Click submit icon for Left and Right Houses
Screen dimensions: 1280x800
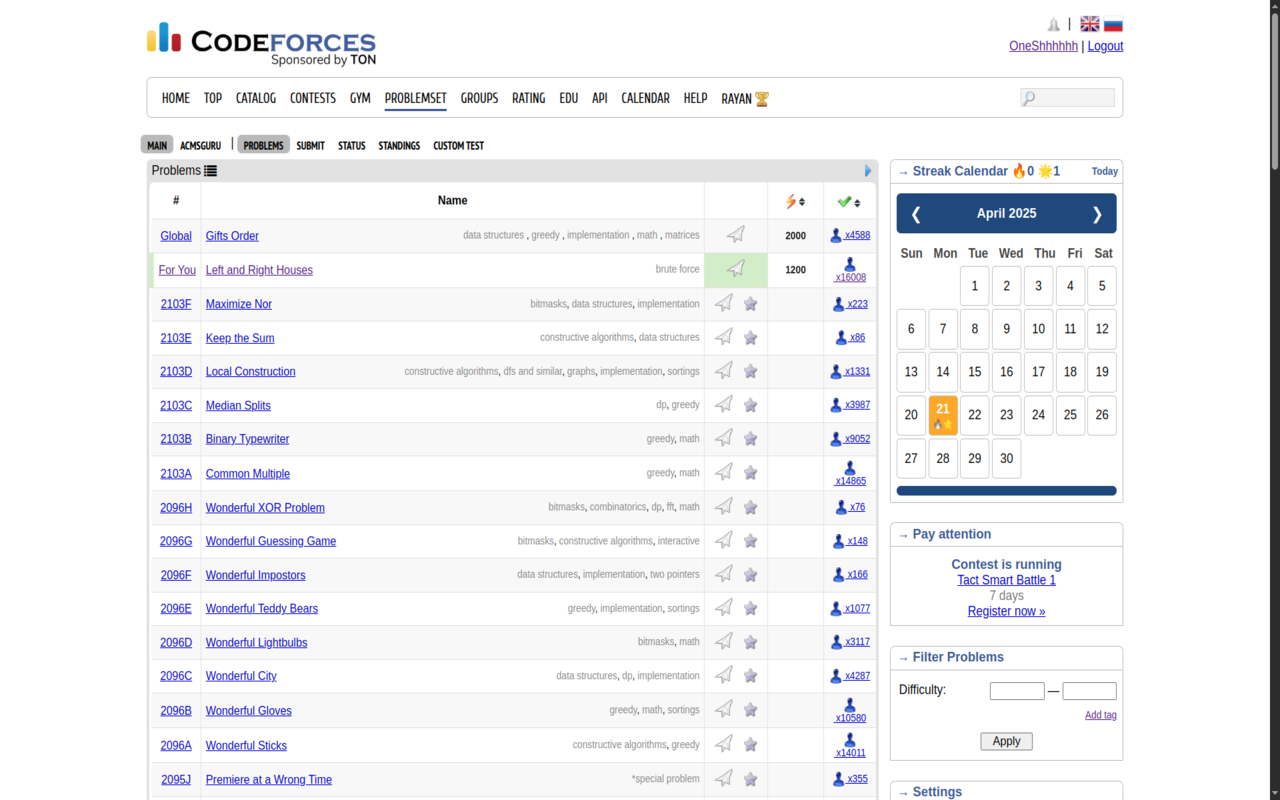tap(736, 269)
